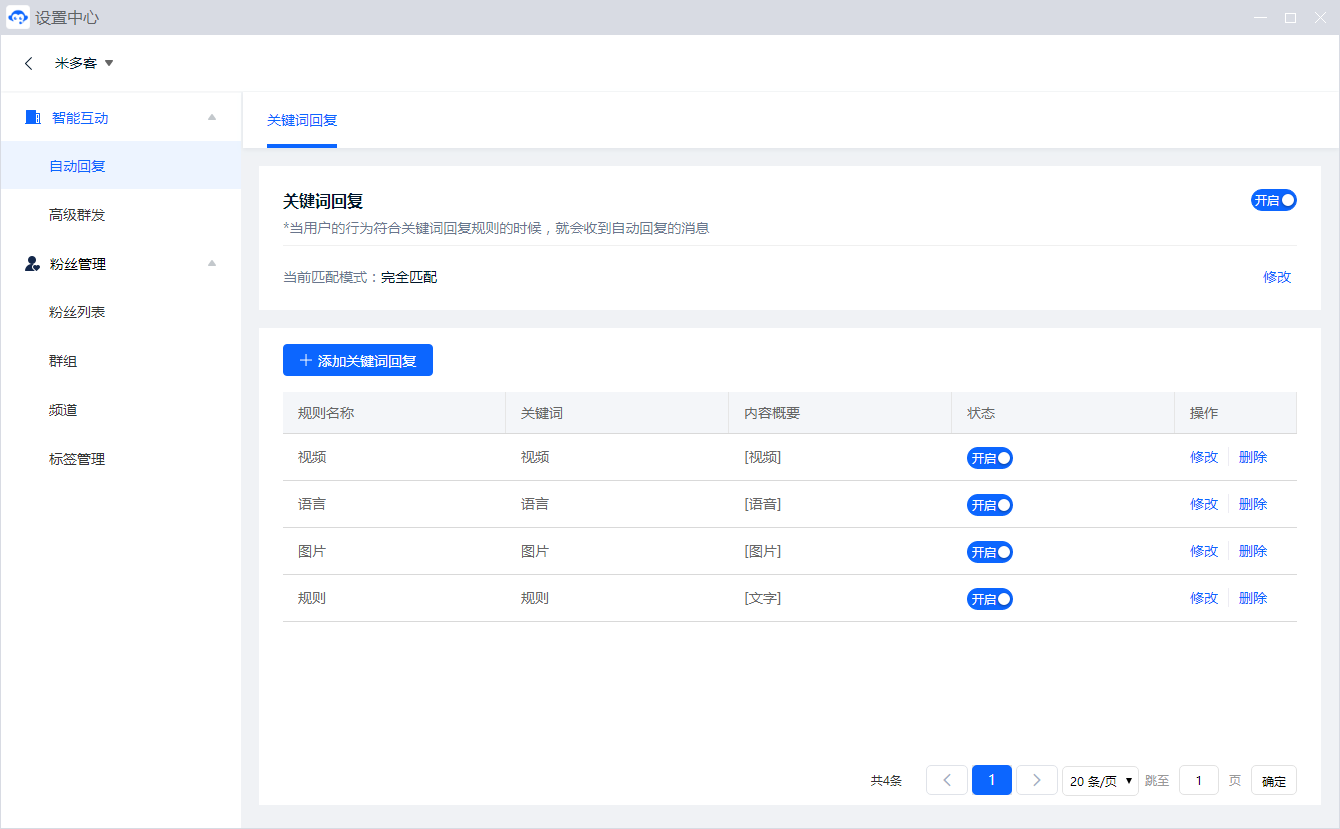Click 删除 in the 规则 row
Viewport: 1340px width, 829px height.
(1253, 598)
